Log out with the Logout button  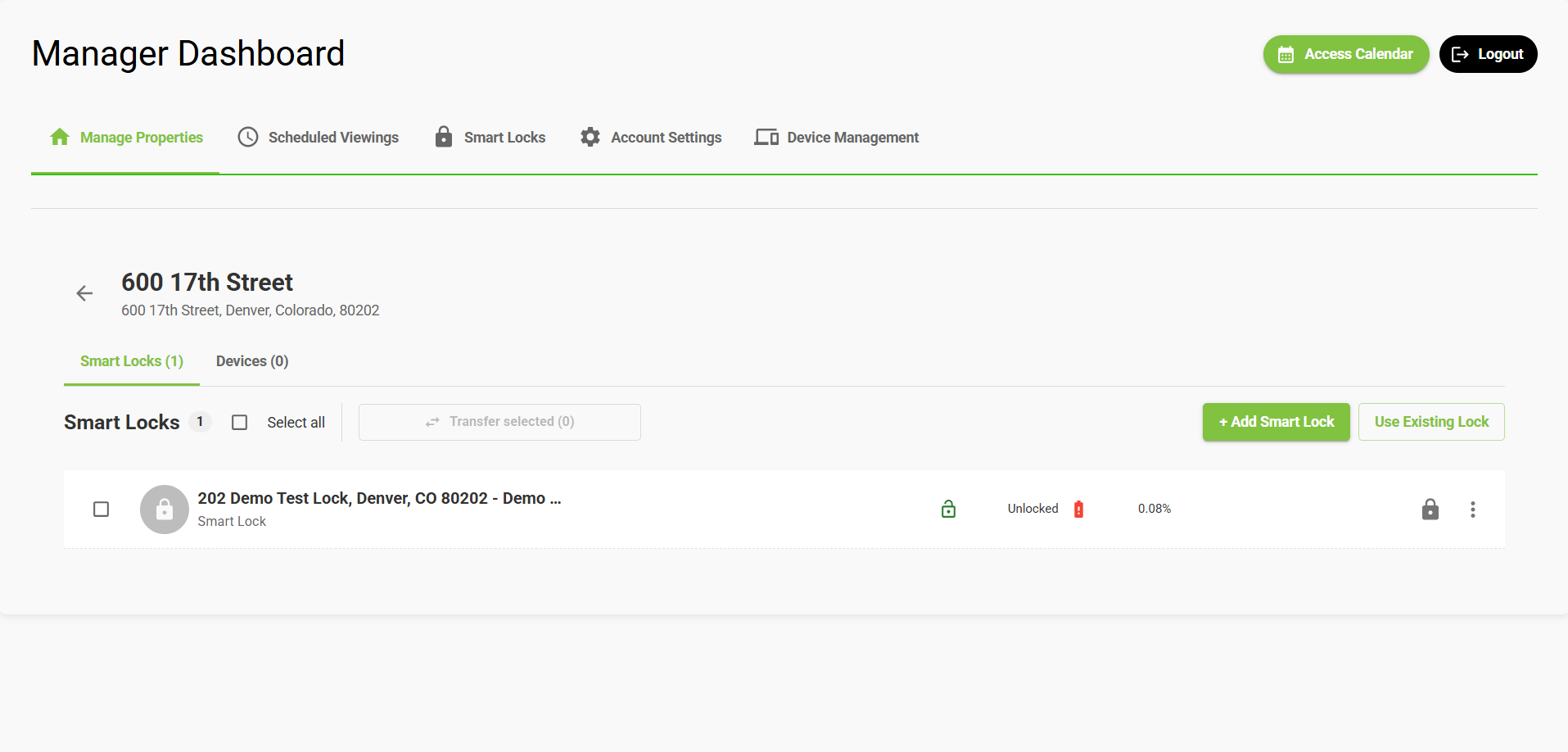coord(1488,54)
